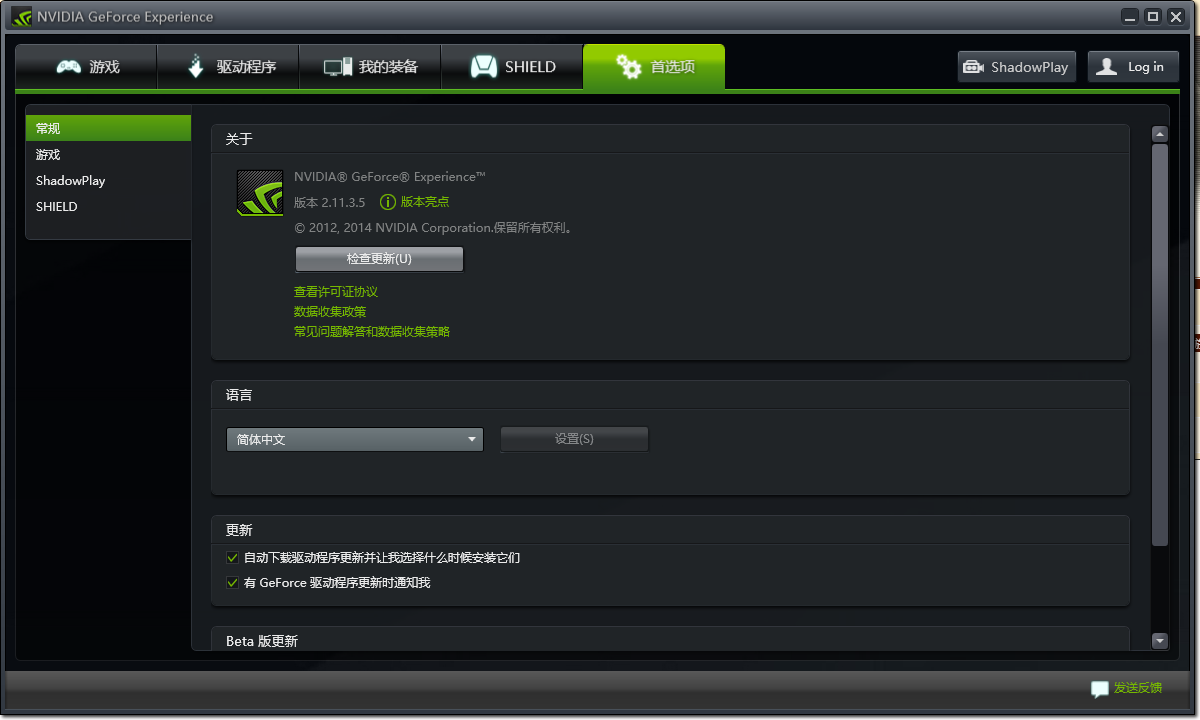Click the Log in button

pyautogui.click(x=1133, y=67)
